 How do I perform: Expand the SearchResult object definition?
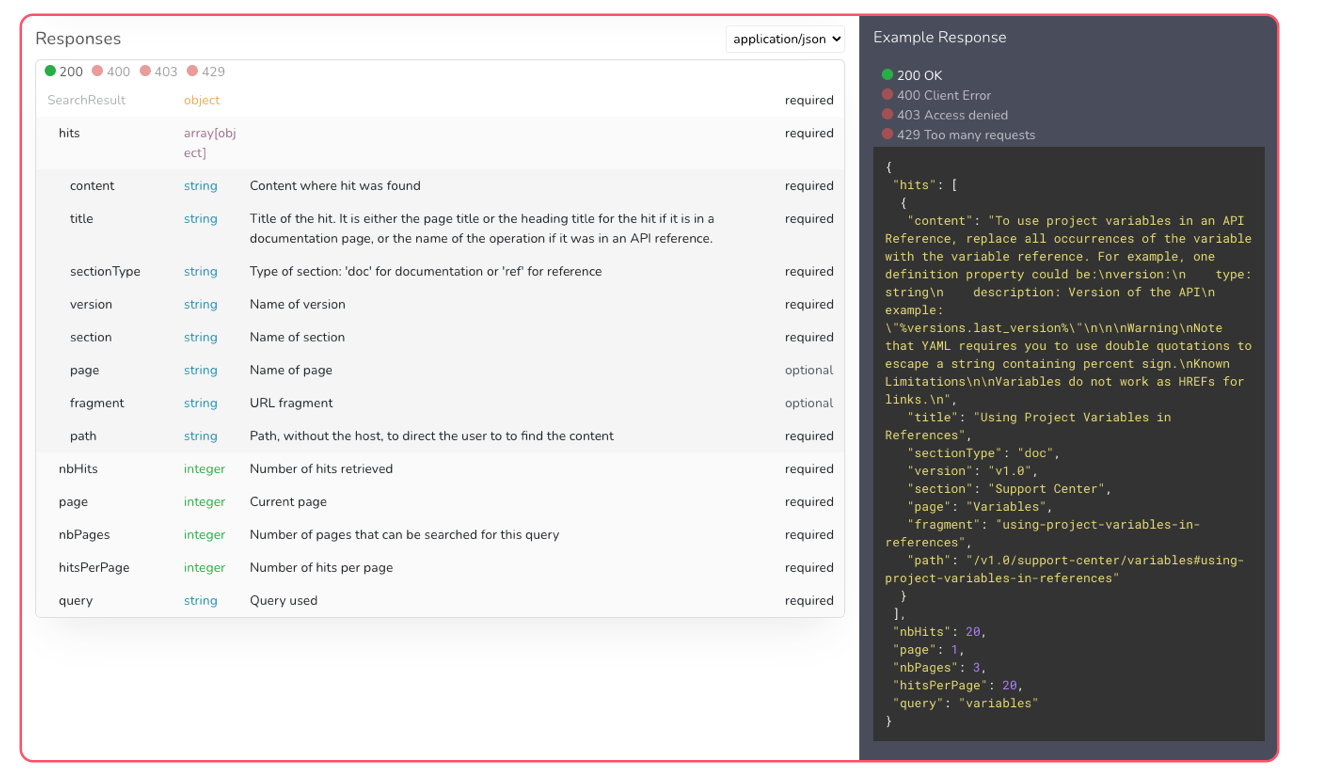pyautogui.click(x=85, y=100)
